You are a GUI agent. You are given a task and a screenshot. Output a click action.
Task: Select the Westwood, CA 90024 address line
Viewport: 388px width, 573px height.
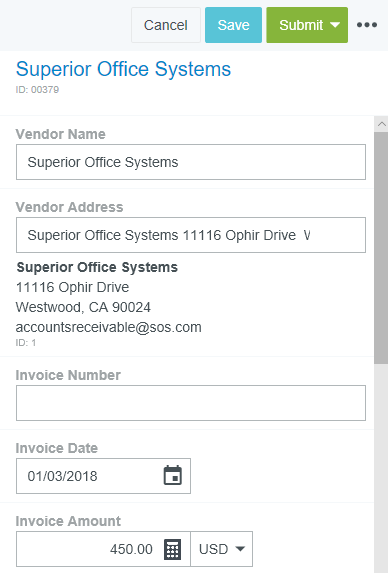click(x=83, y=307)
